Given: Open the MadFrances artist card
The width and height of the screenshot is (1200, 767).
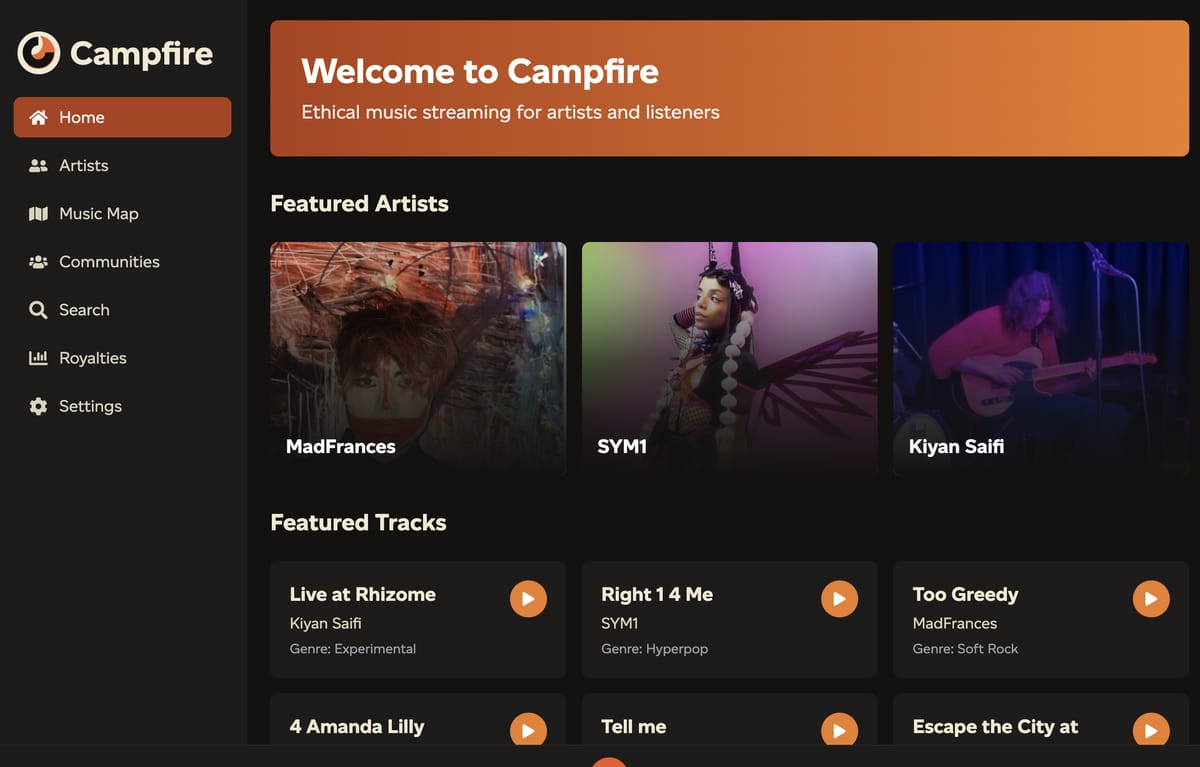Looking at the screenshot, I should tap(418, 357).
